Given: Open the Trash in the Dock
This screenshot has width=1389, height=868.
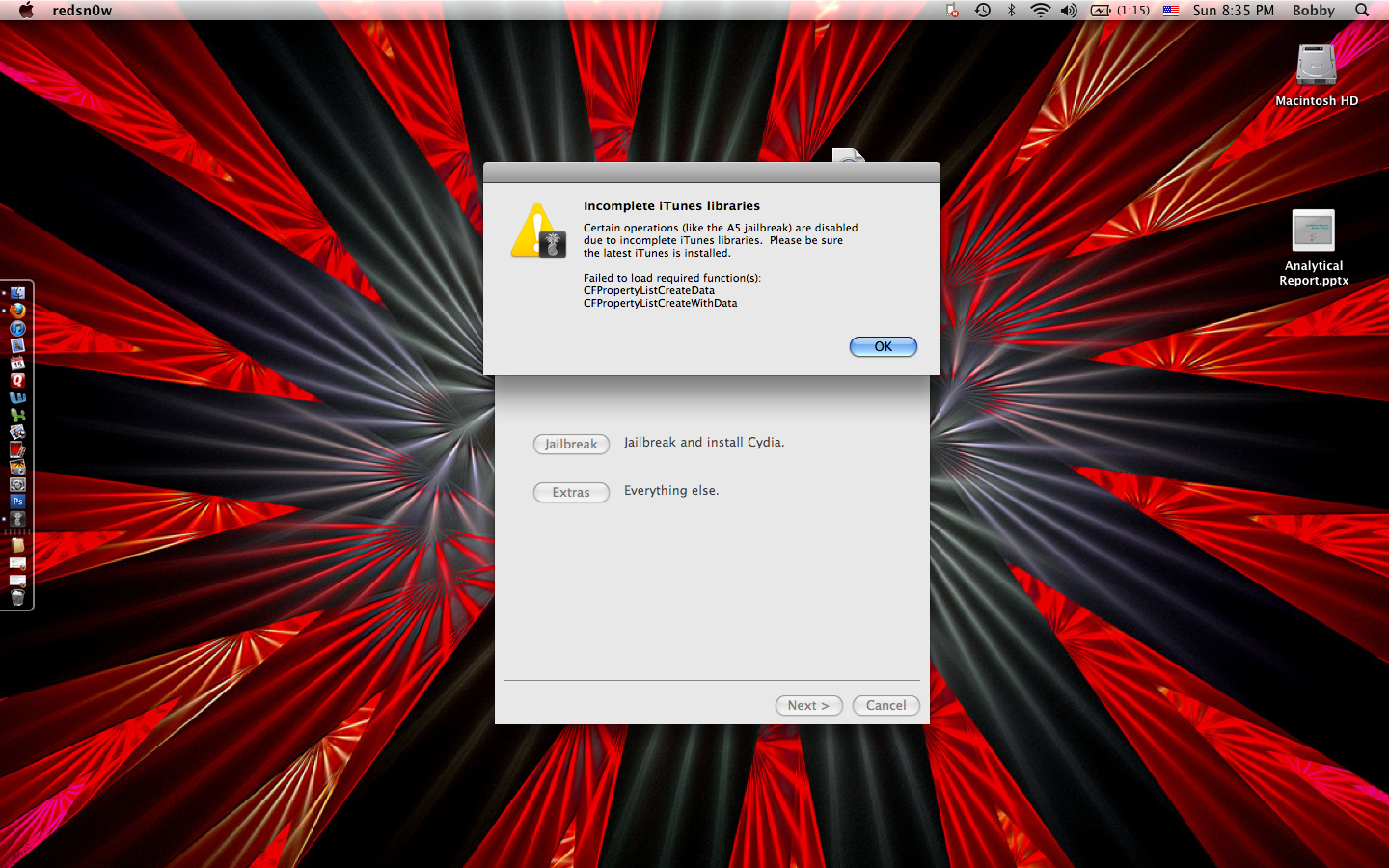Looking at the screenshot, I should [17, 598].
